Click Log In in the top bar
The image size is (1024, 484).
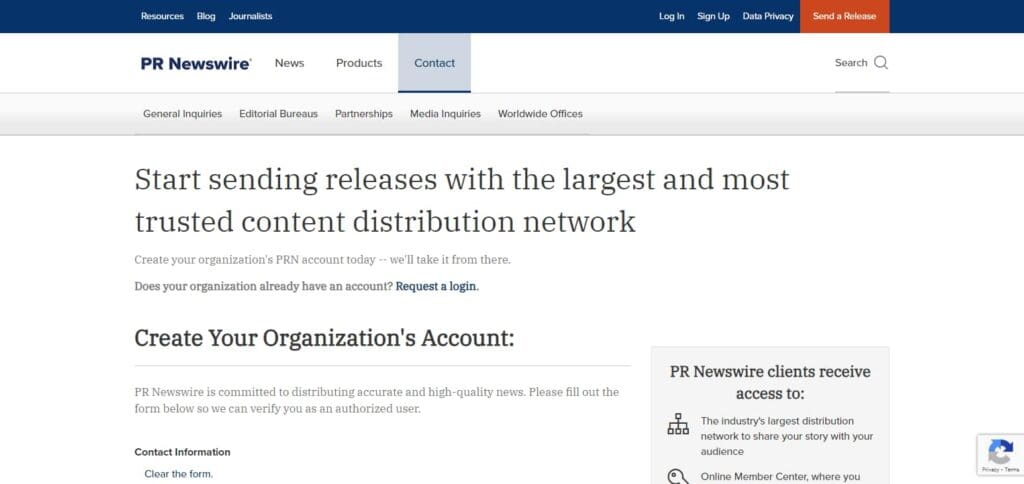coord(671,16)
